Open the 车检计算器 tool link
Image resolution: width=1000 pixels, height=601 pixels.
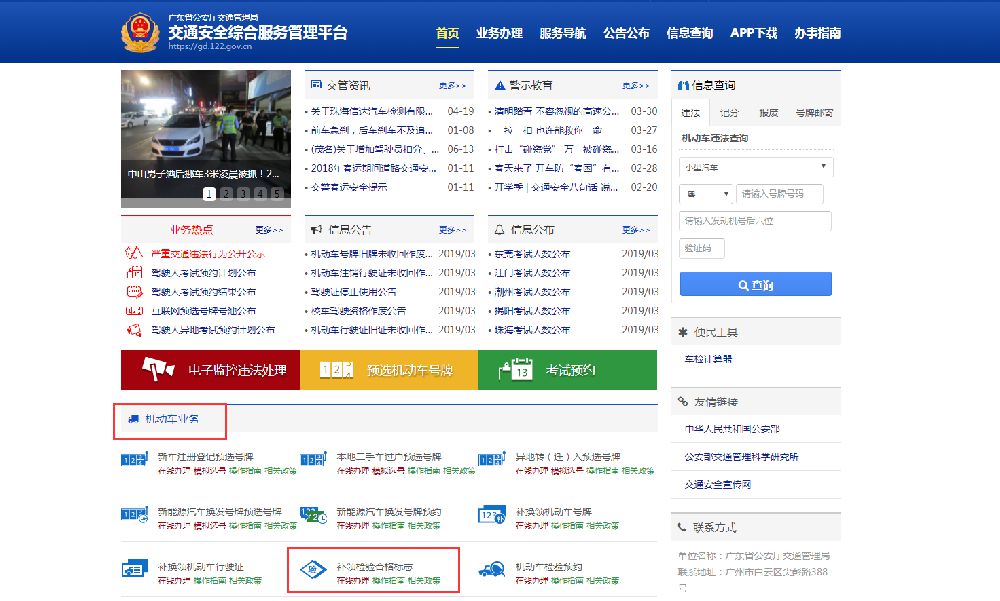709,359
